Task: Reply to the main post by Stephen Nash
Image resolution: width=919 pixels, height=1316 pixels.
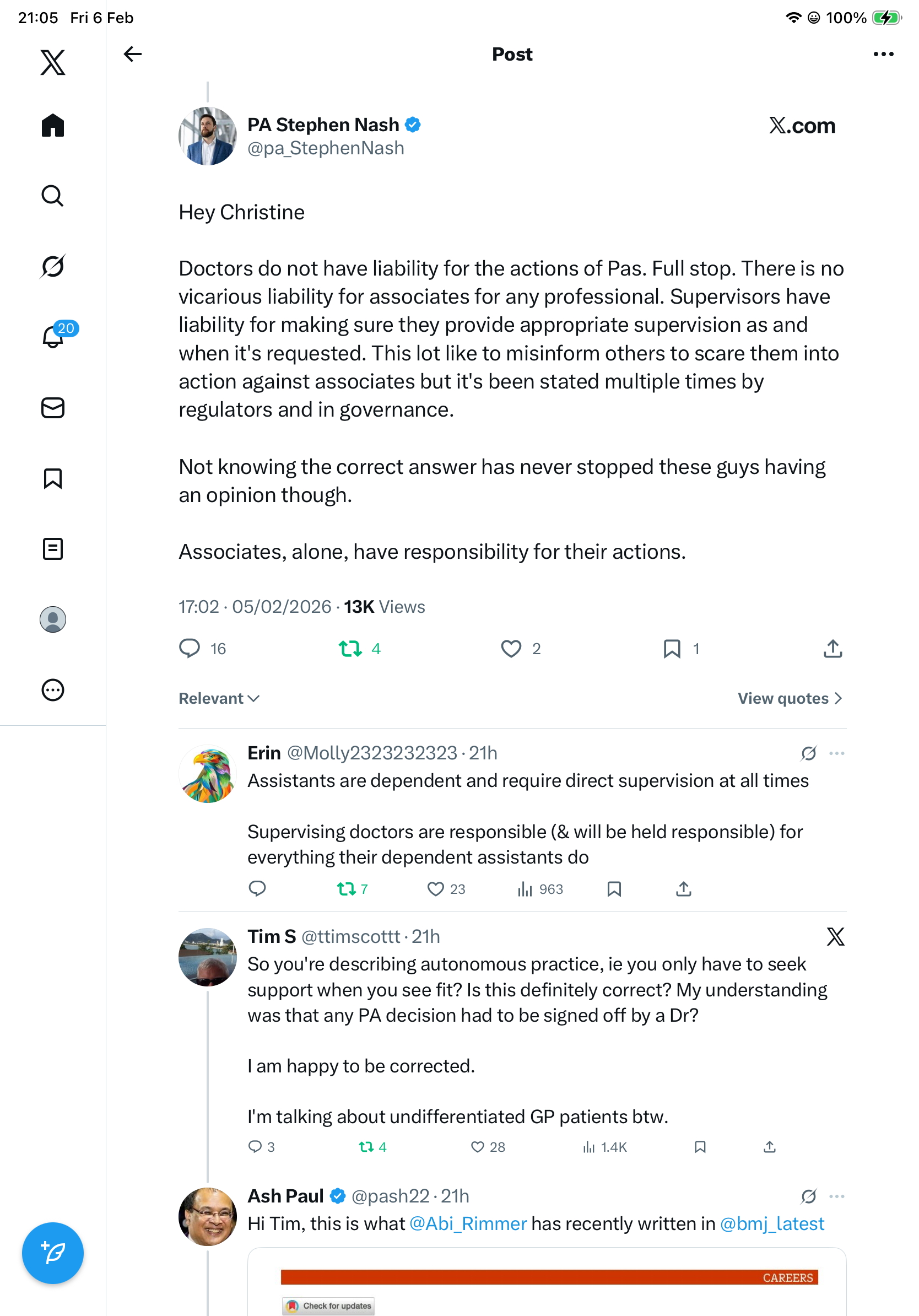Action: [190, 648]
